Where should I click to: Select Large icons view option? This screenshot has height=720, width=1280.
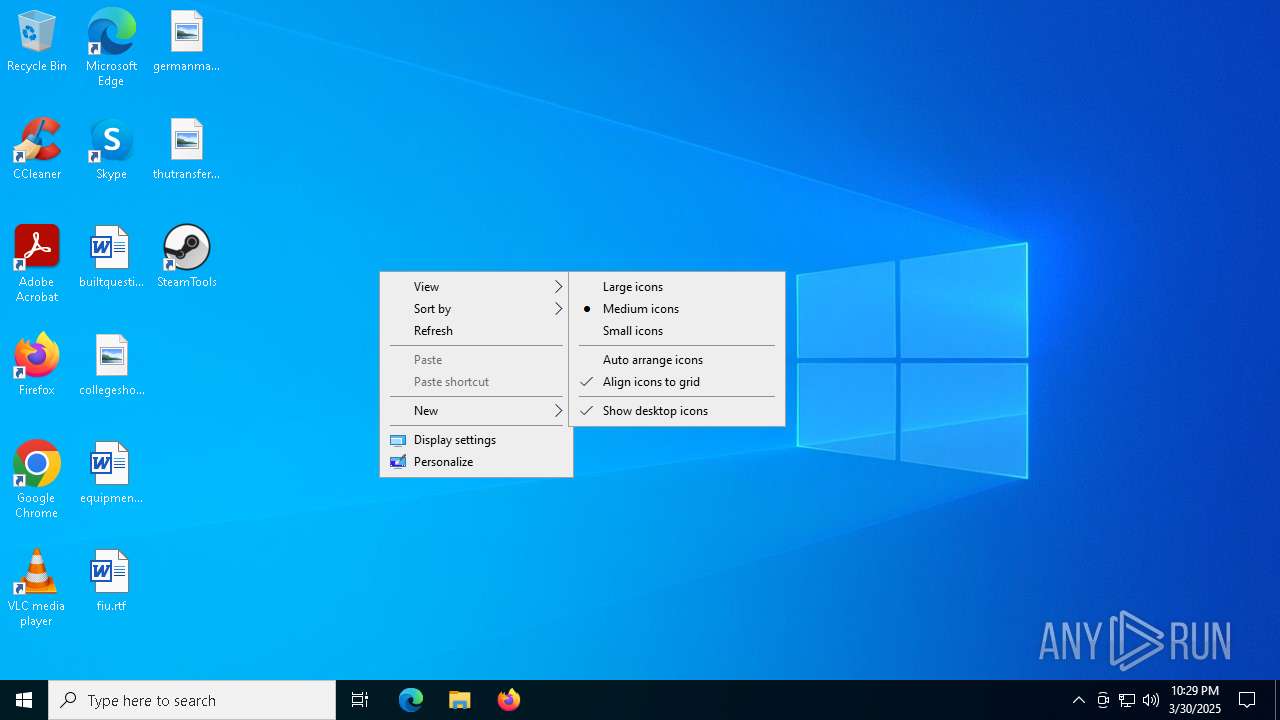coord(677,287)
